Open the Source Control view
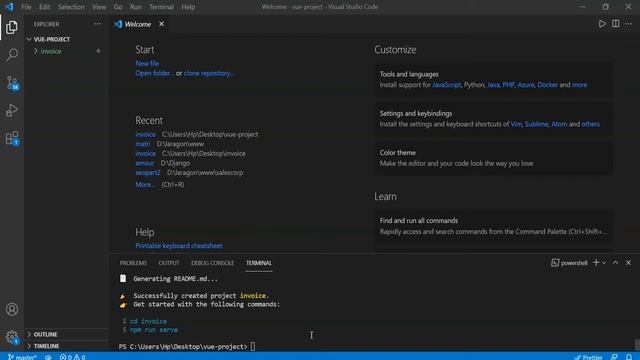This screenshot has width=640, height=360. click(12, 83)
